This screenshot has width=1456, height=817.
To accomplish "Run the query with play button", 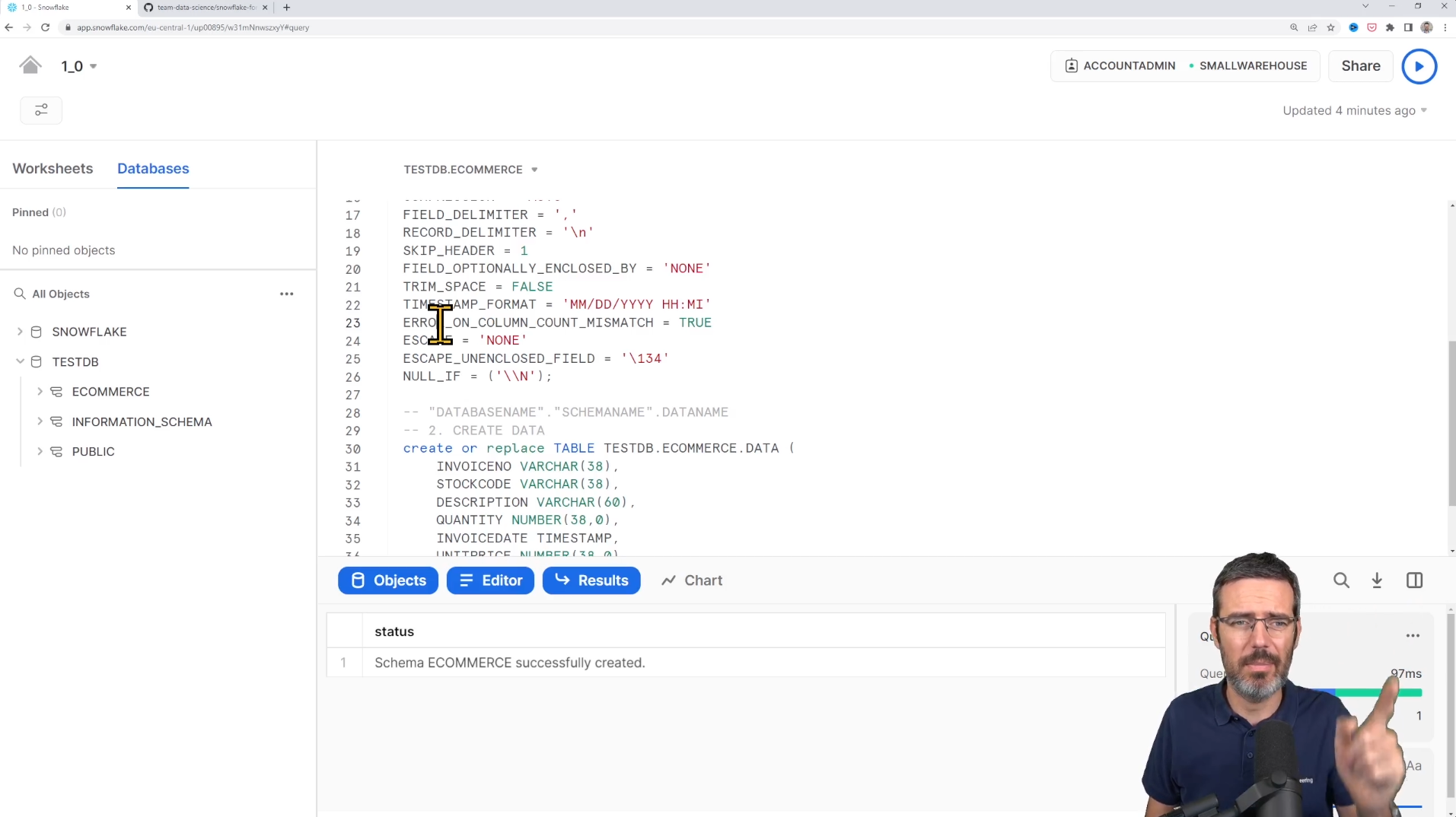I will pyautogui.click(x=1419, y=66).
